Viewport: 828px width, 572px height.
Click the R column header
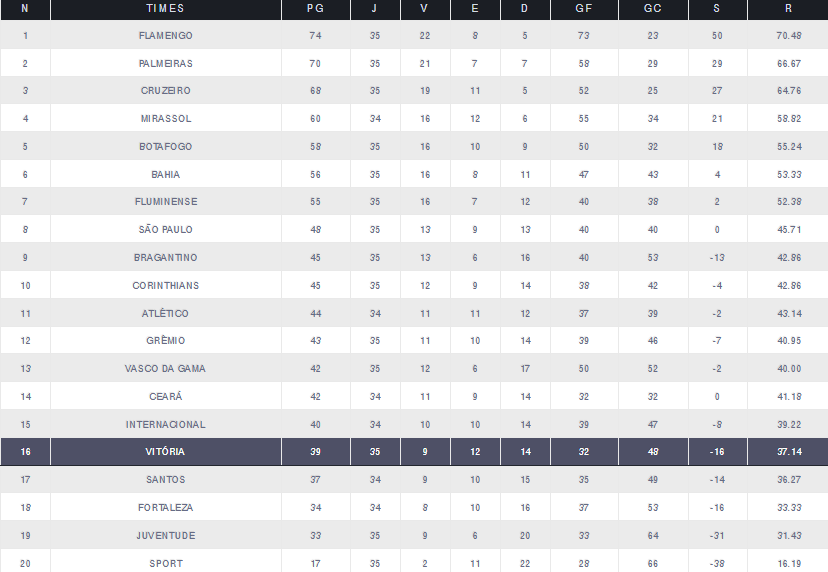(x=789, y=9)
